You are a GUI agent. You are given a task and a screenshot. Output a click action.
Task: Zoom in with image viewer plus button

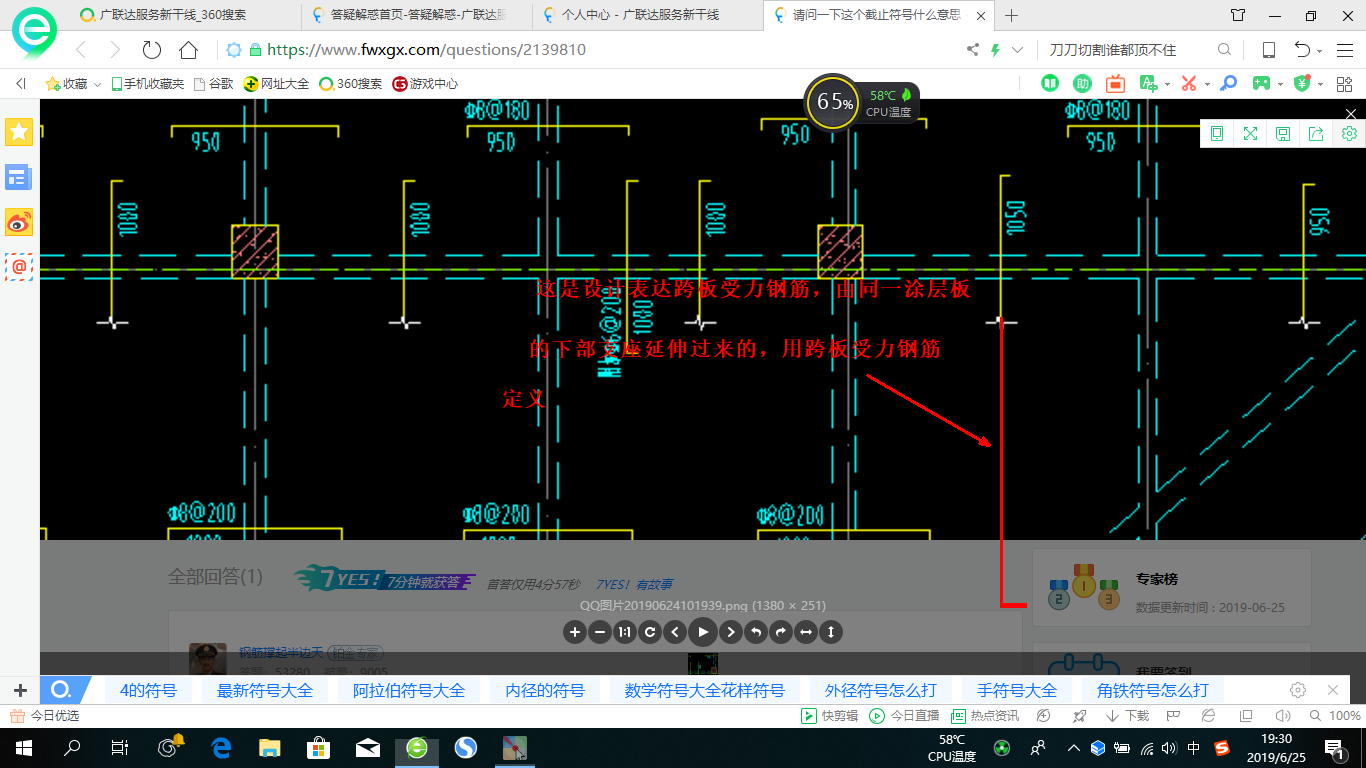pos(575,632)
